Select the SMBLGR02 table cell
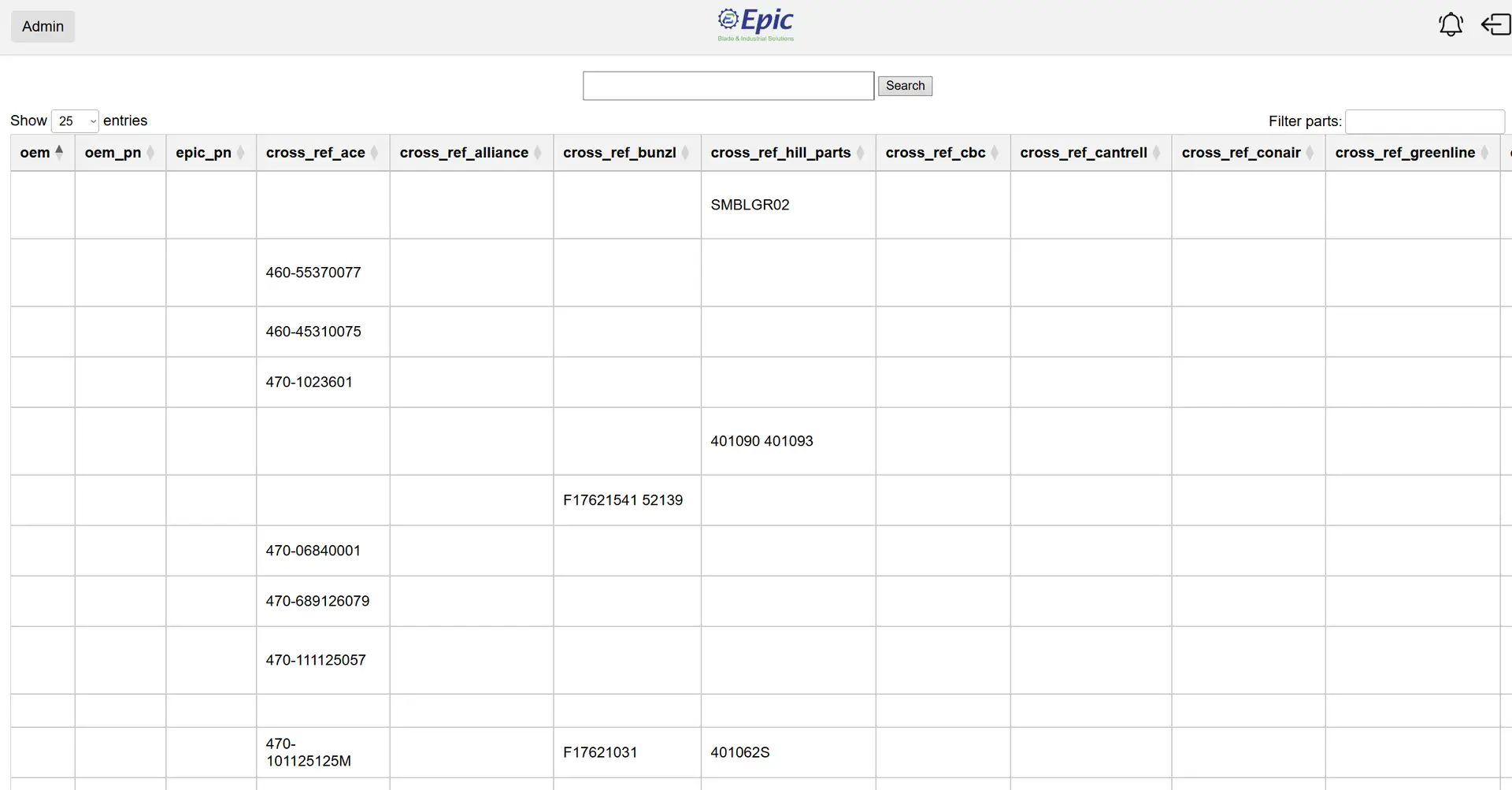Viewport: 1512px width, 790px height. 750,205
